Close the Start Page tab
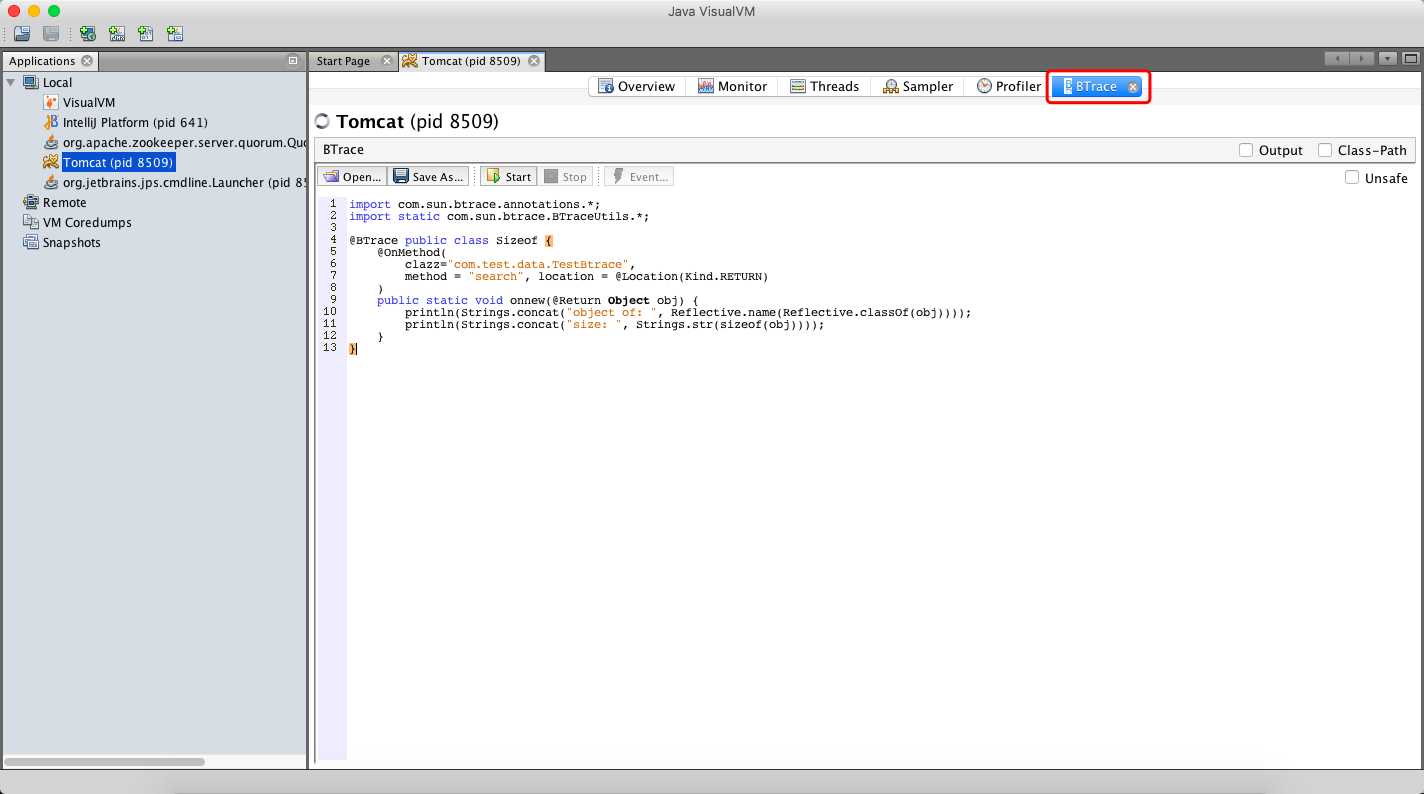The height and width of the screenshot is (794, 1424). pos(387,61)
